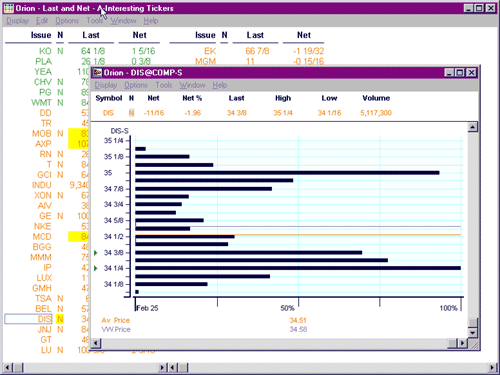500x375 pixels.
Task: Click the DIS symbol in quote row
Action: coord(108,113)
